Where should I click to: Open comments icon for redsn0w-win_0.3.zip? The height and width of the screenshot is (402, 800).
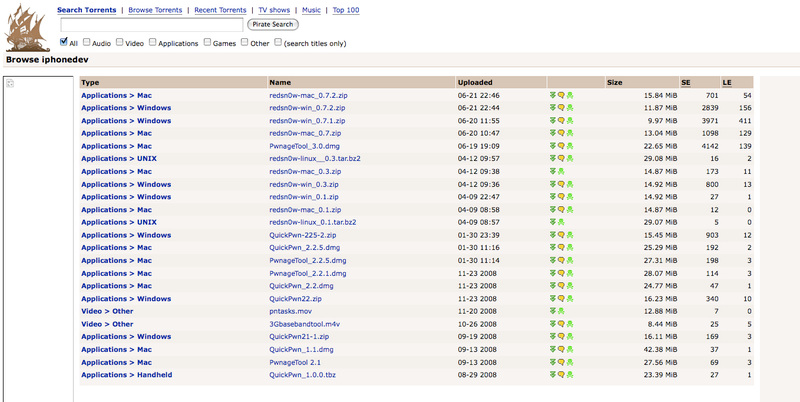tap(561, 184)
